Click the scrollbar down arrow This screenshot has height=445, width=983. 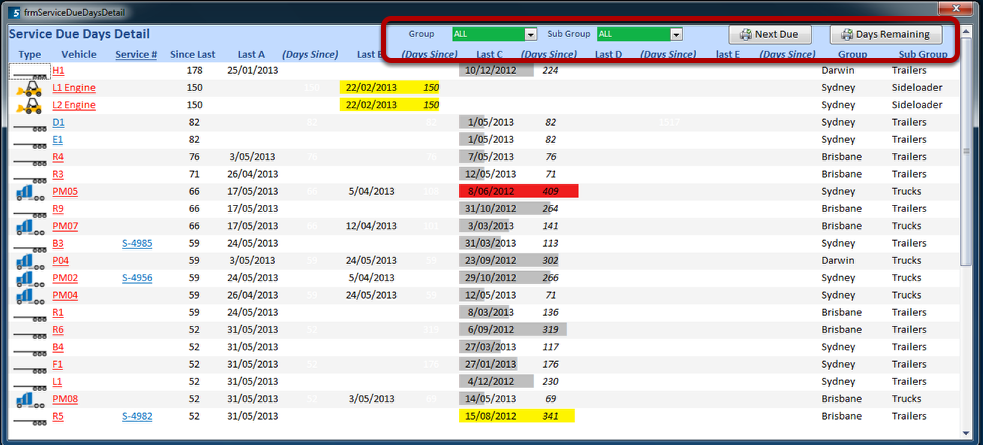(965, 432)
